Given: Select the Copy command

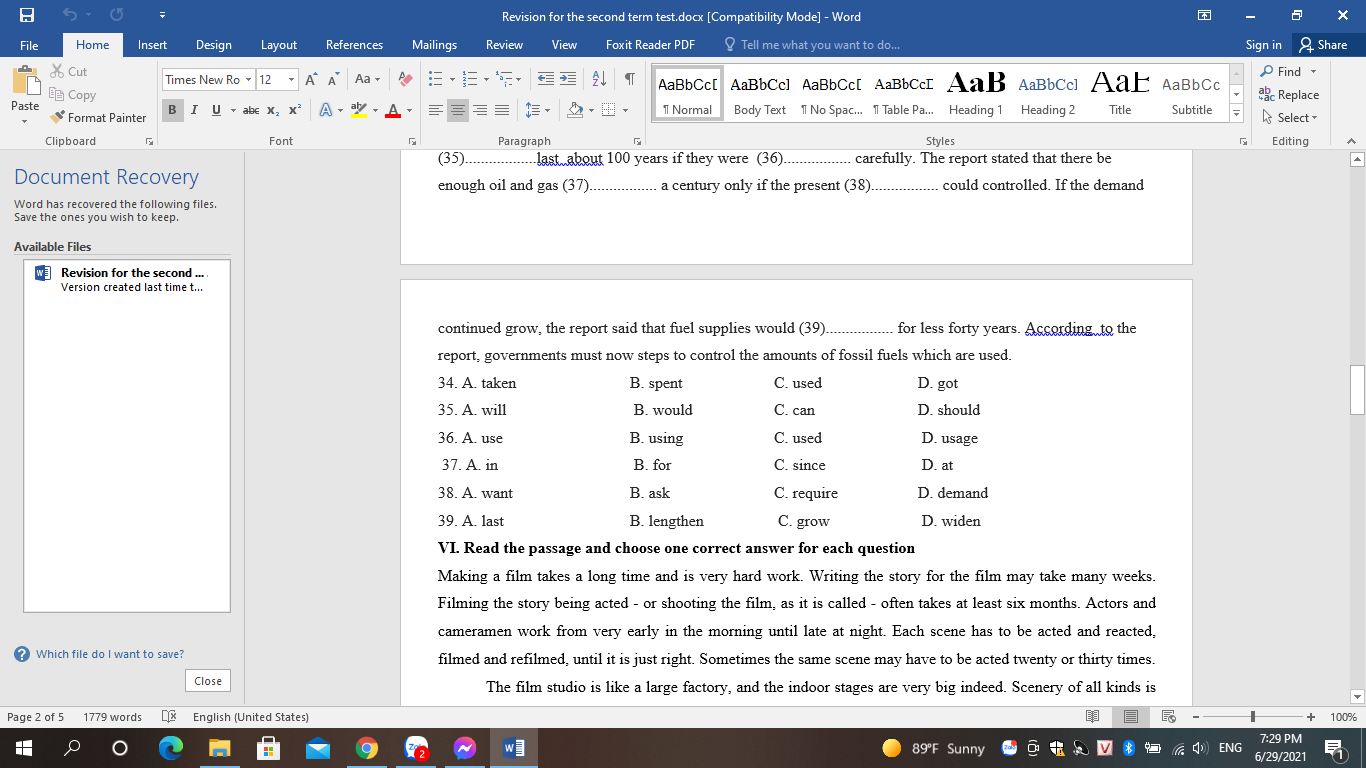Looking at the screenshot, I should click(x=72, y=95).
